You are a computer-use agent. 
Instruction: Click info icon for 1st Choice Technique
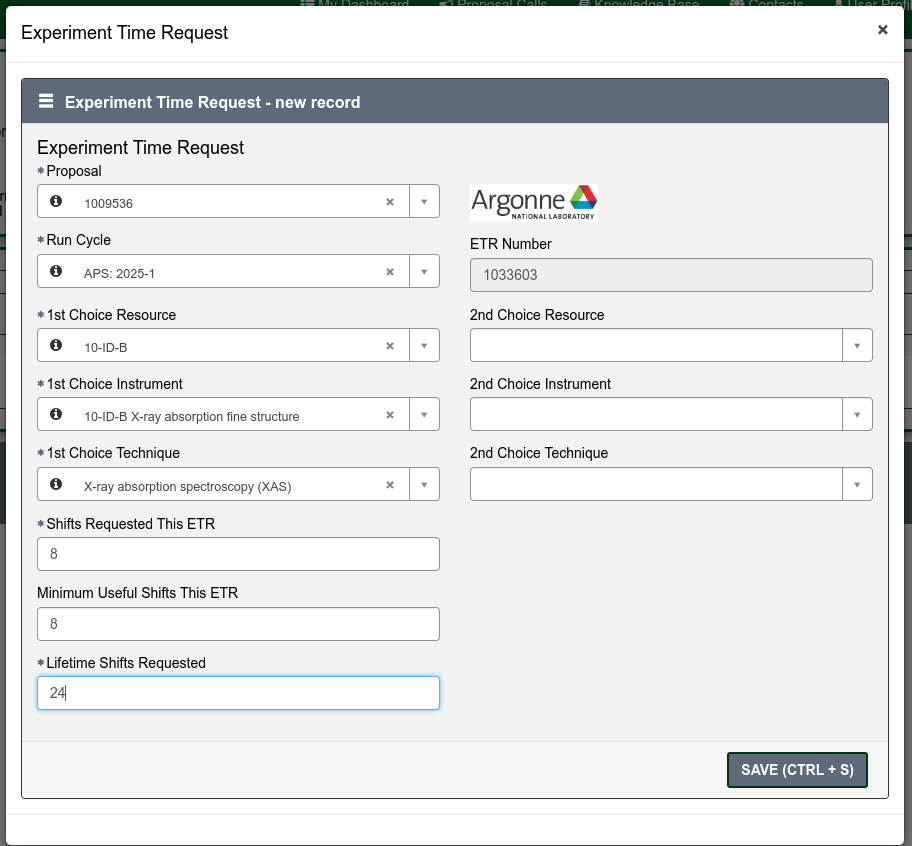[x=56, y=484]
